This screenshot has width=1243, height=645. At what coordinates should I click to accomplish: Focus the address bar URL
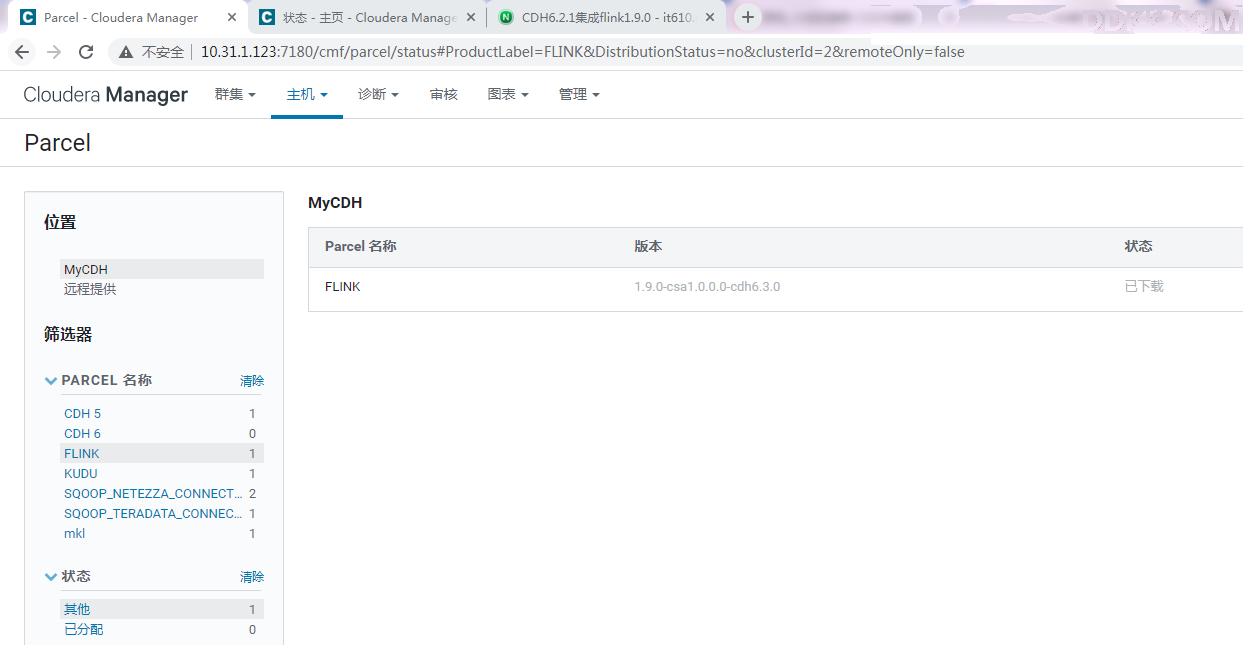pos(582,52)
